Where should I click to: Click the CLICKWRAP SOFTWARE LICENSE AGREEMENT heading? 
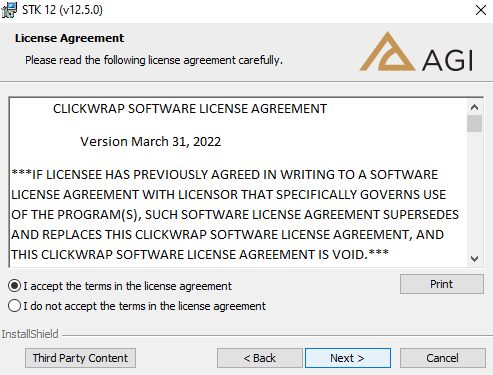point(190,109)
